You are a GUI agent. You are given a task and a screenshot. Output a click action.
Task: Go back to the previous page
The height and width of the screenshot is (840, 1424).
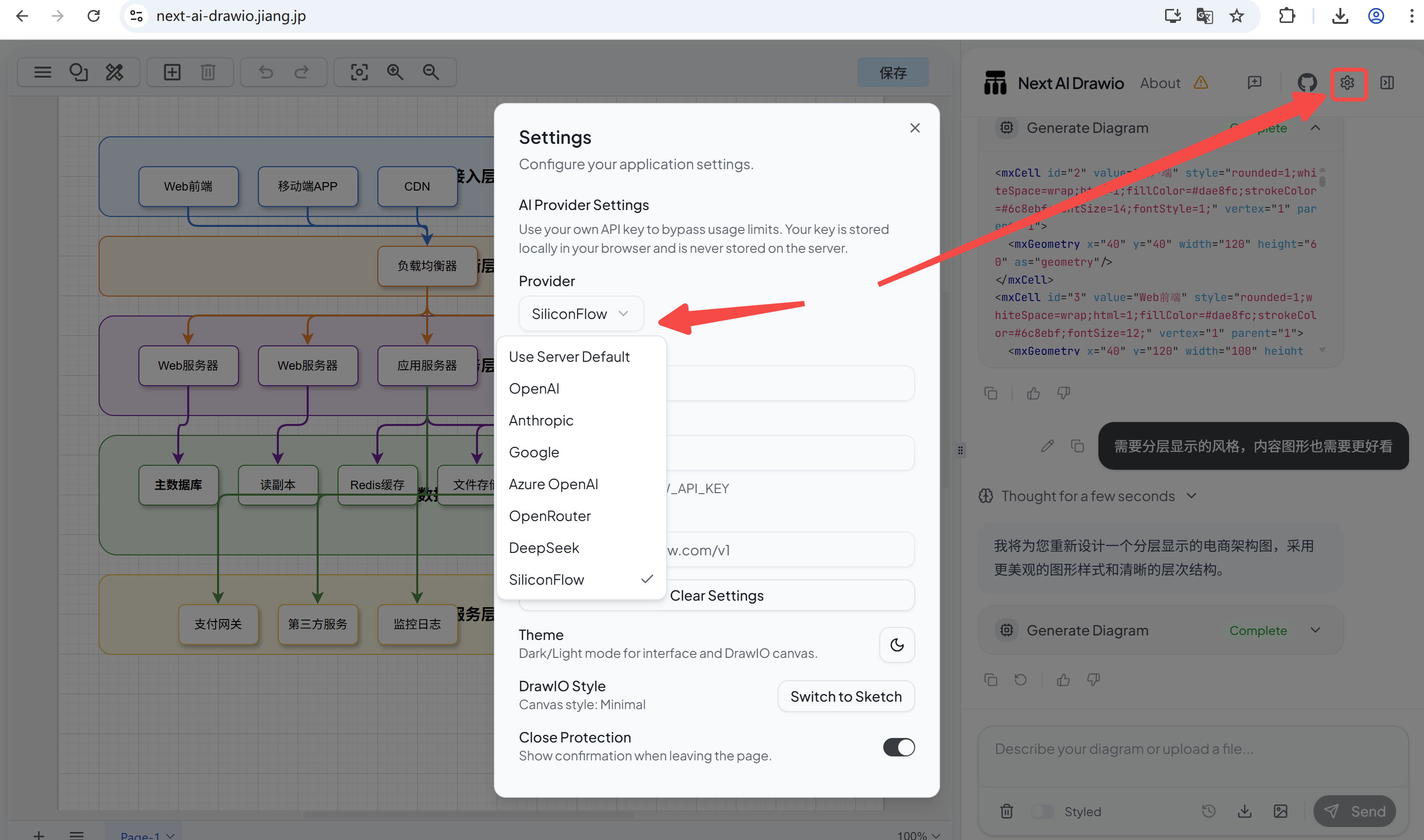[22, 16]
